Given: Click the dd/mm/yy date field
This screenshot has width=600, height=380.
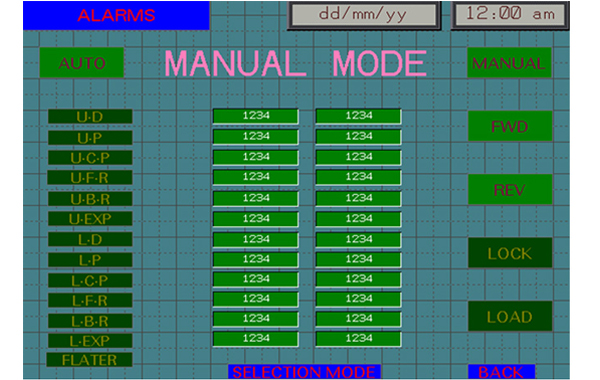Looking at the screenshot, I should (x=364, y=15).
